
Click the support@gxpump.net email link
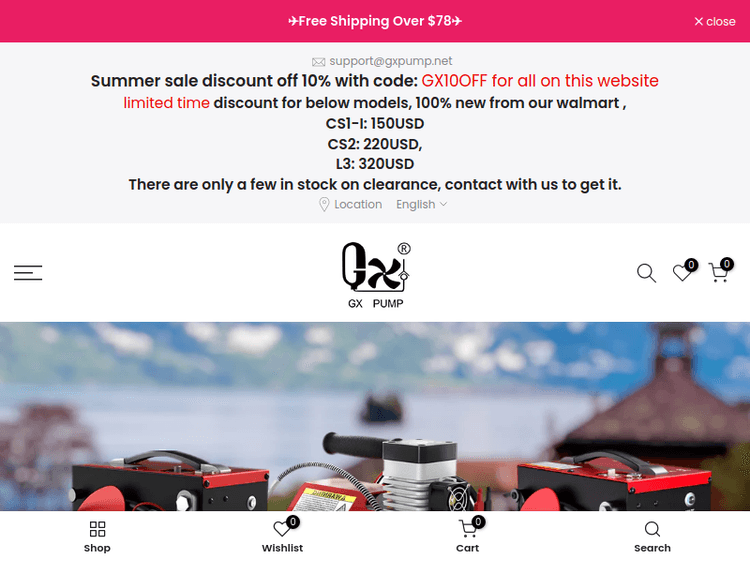[390, 61]
